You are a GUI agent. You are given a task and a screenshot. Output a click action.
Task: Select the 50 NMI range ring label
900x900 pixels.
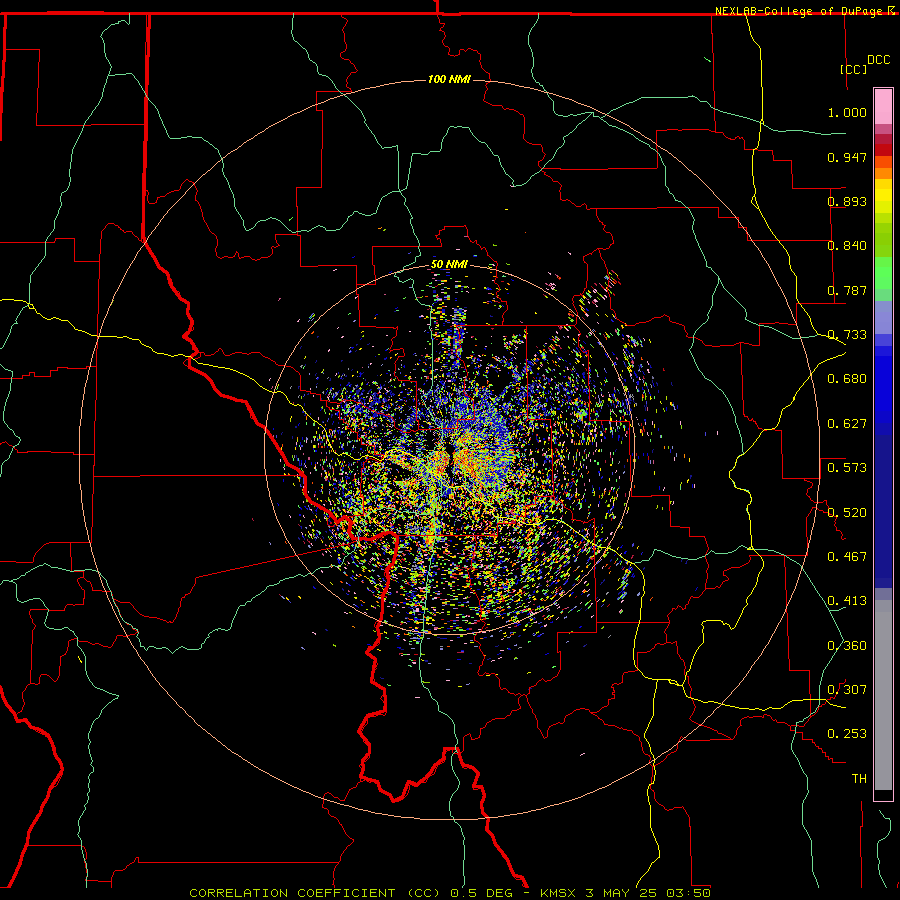[x=449, y=264]
